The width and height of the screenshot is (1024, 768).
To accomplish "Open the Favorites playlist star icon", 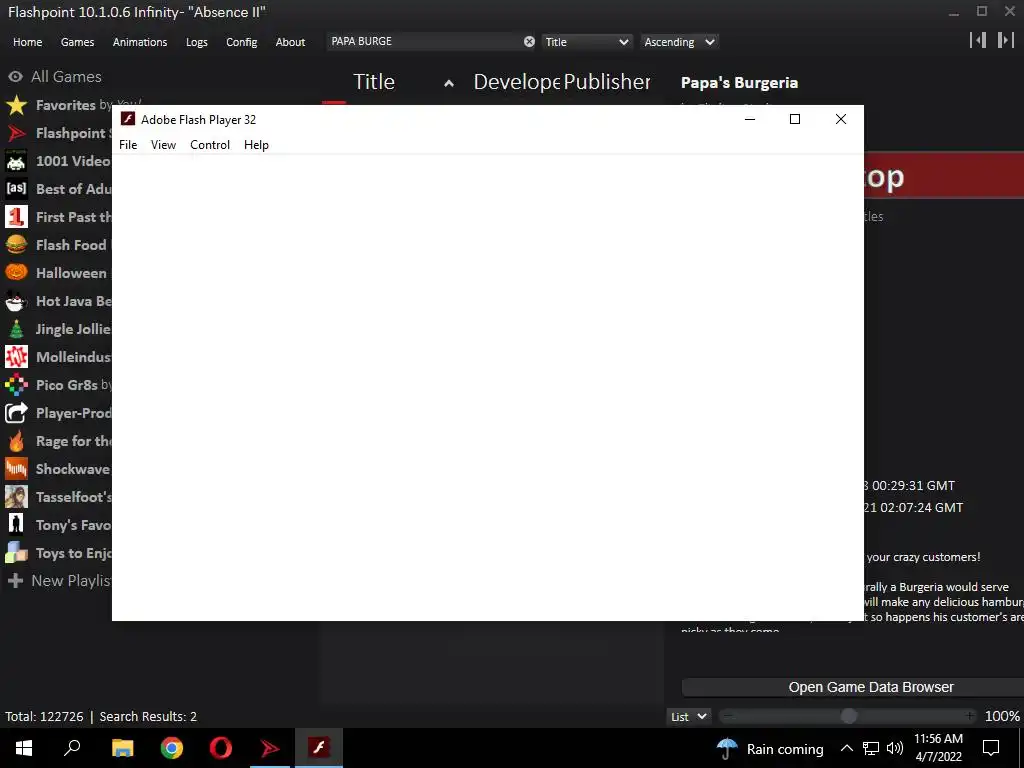I will coord(16,105).
